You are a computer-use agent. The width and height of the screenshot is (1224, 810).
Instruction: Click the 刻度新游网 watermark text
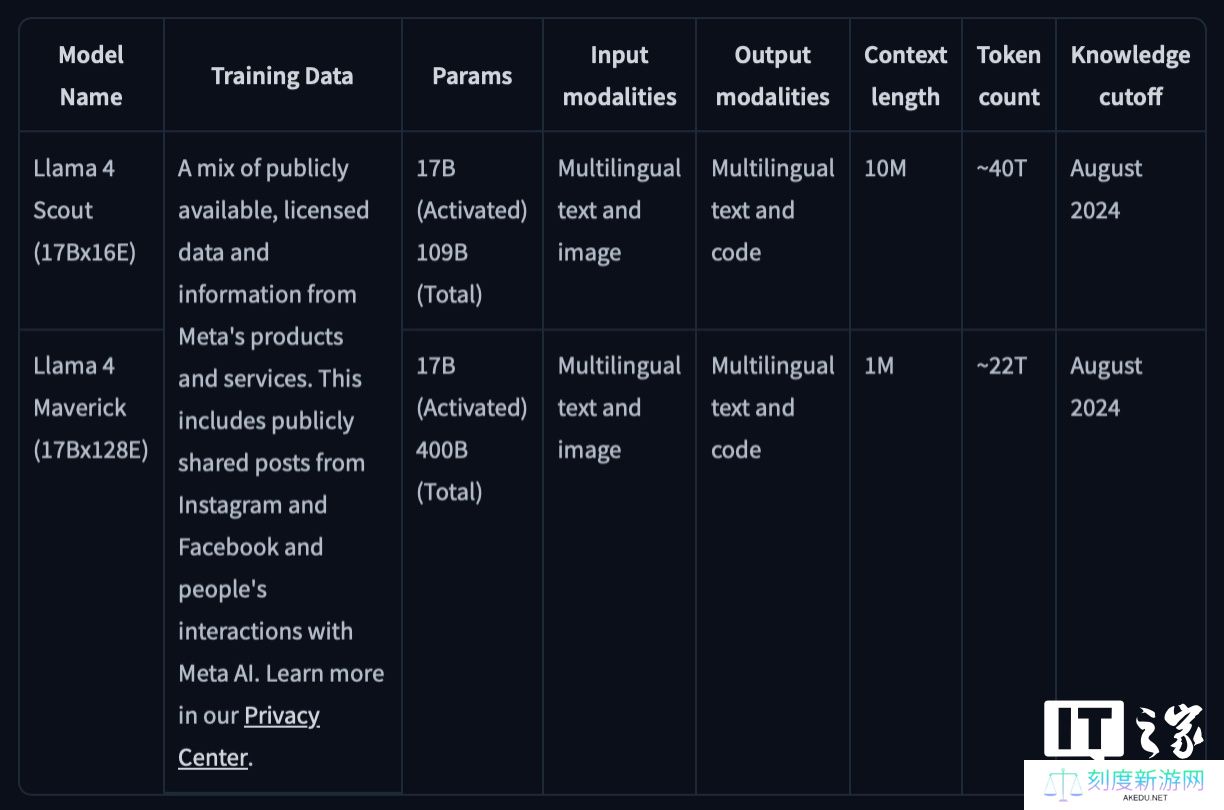1144,780
